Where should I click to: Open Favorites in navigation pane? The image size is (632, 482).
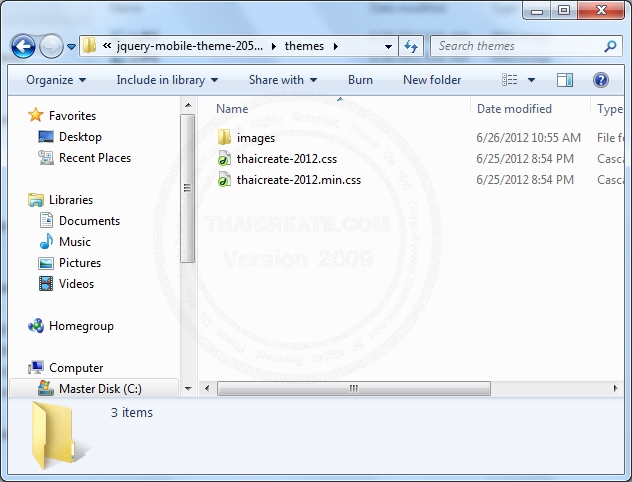[x=72, y=116]
